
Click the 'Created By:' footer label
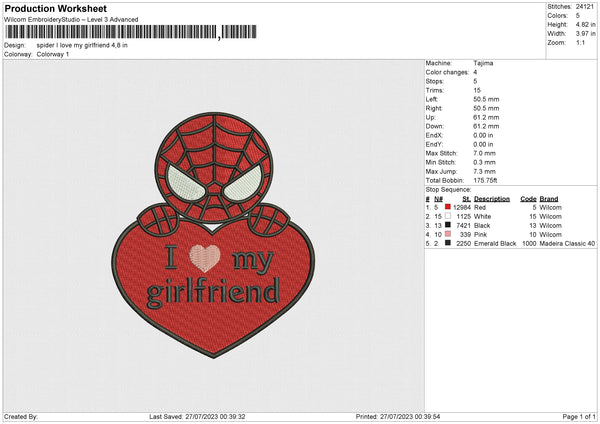(21, 416)
